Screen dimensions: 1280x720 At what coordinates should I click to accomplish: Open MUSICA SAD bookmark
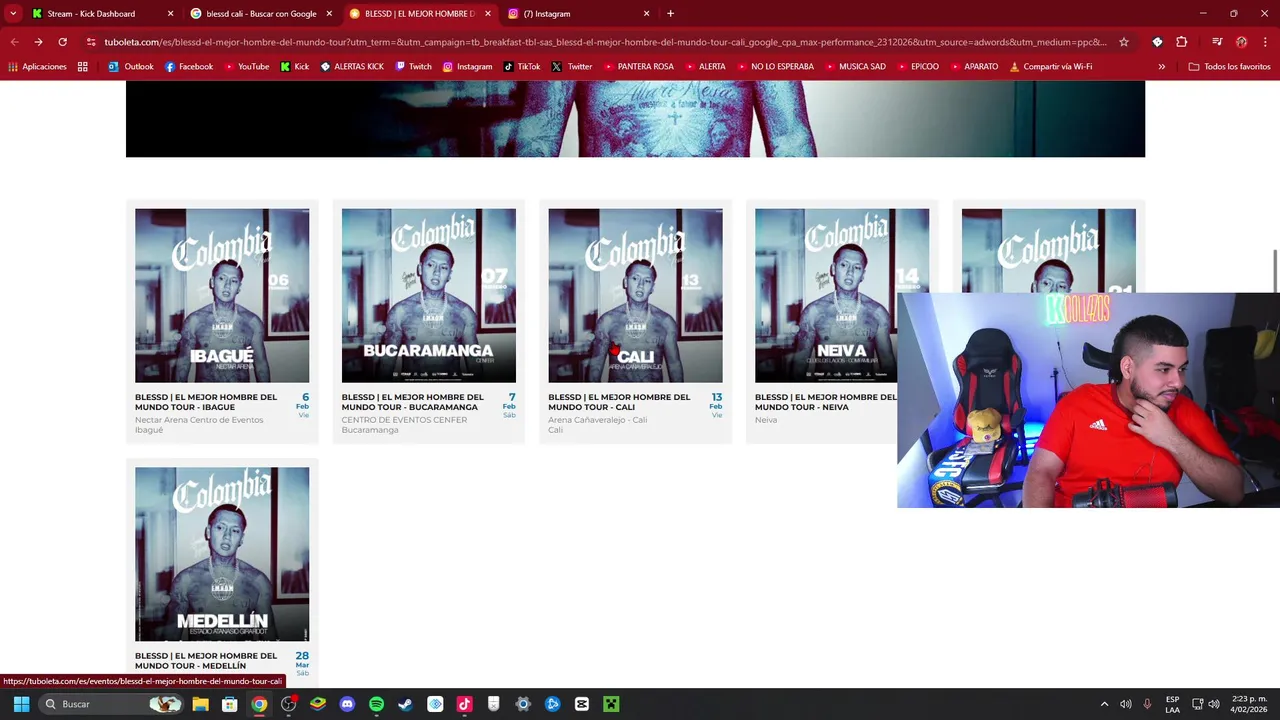point(855,67)
